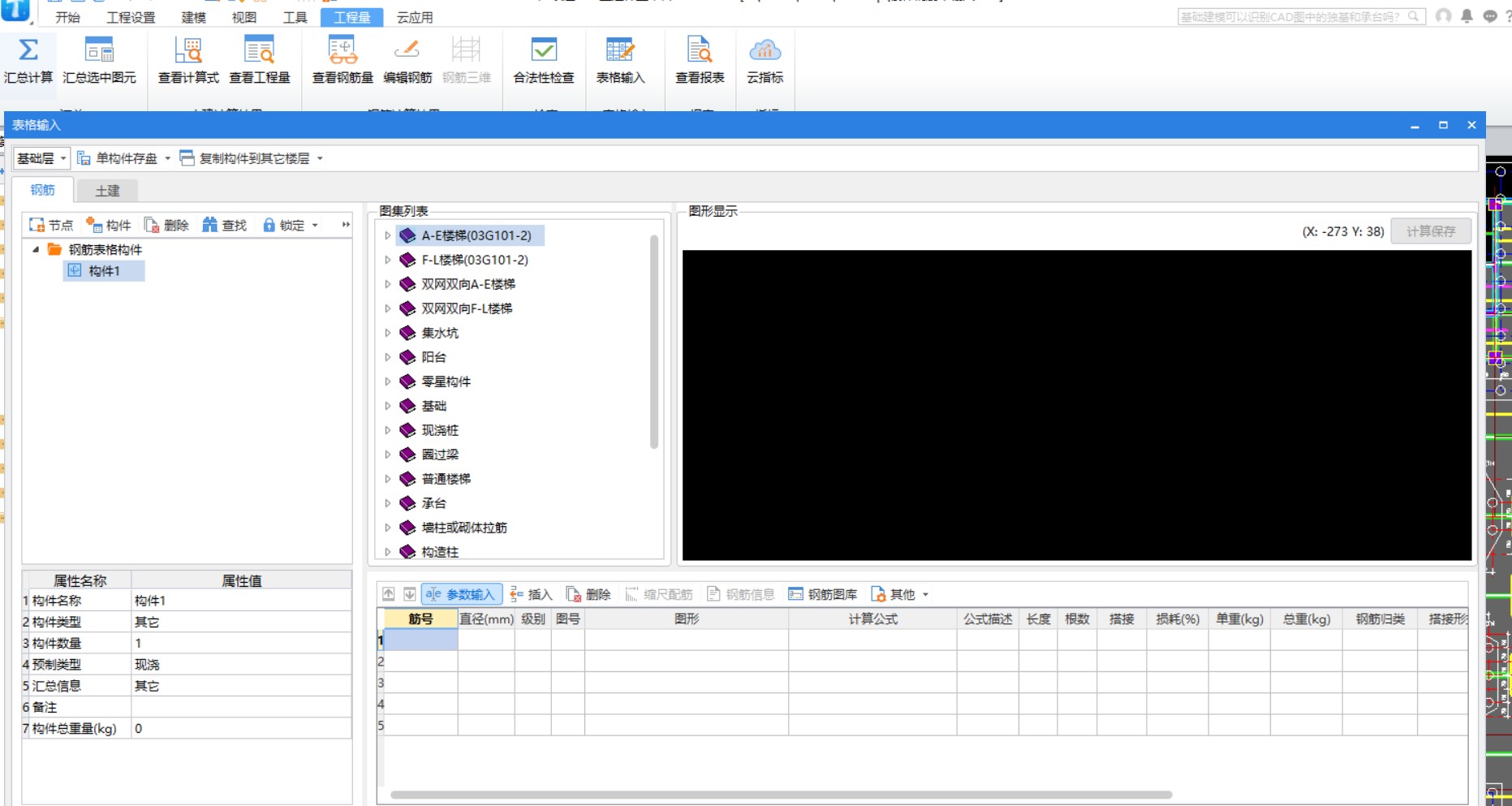Image resolution: width=1512 pixels, height=806 pixels.
Task: Open the 云应用 ribbon tab
Action: click(415, 17)
